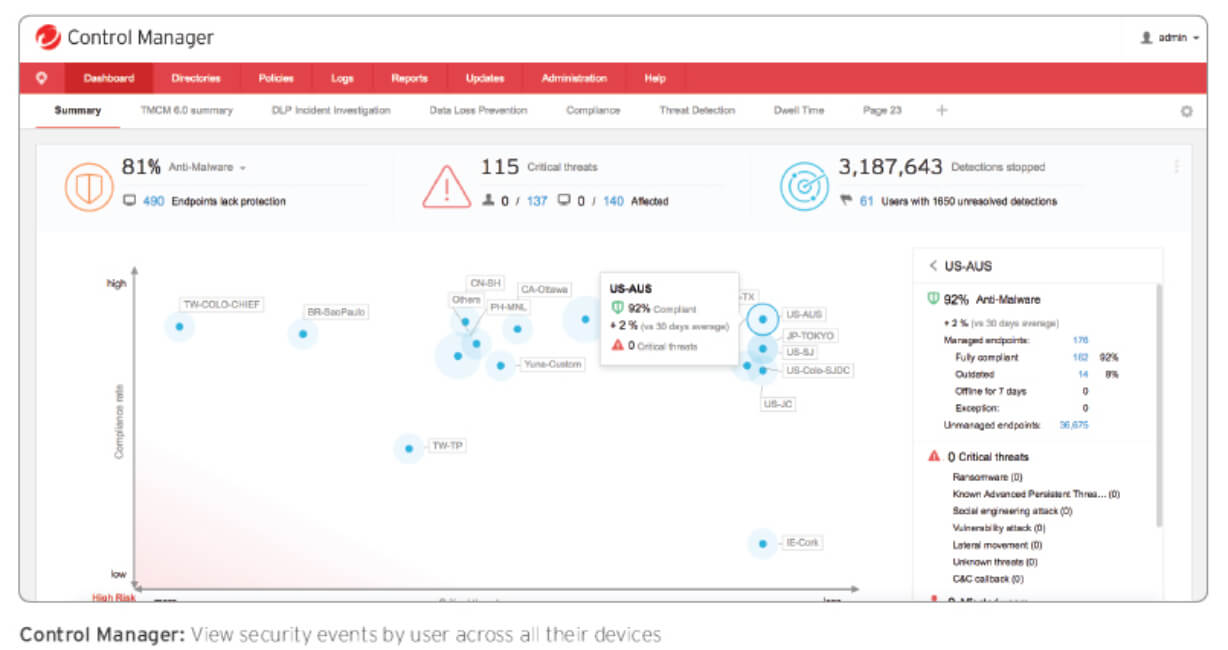
Task: Click the location pin icon in red menu bar
Action: tap(41, 78)
